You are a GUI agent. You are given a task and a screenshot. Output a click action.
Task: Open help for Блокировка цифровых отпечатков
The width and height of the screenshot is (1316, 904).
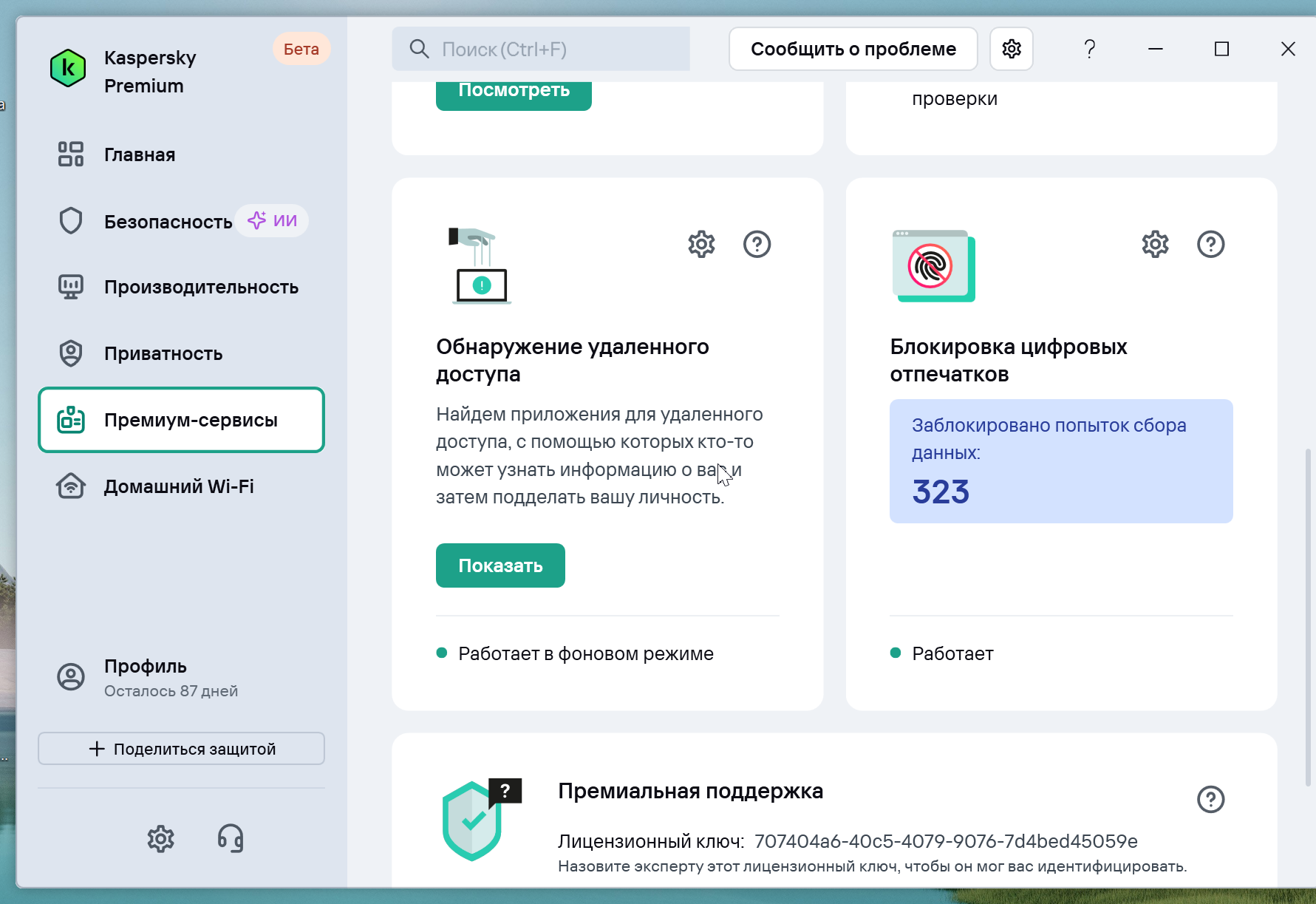click(x=1210, y=244)
